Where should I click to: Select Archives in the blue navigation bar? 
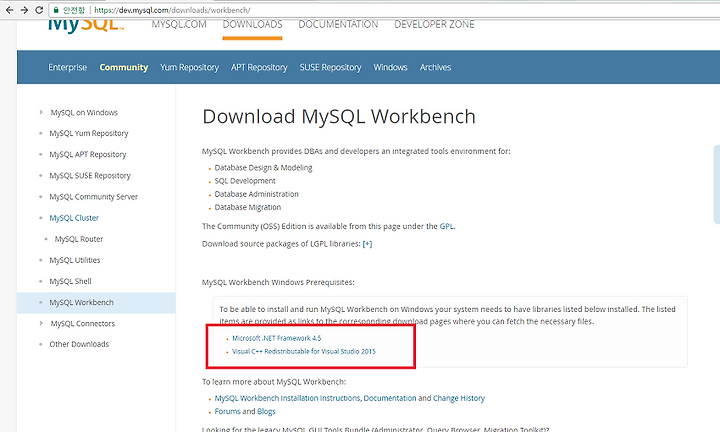click(435, 67)
